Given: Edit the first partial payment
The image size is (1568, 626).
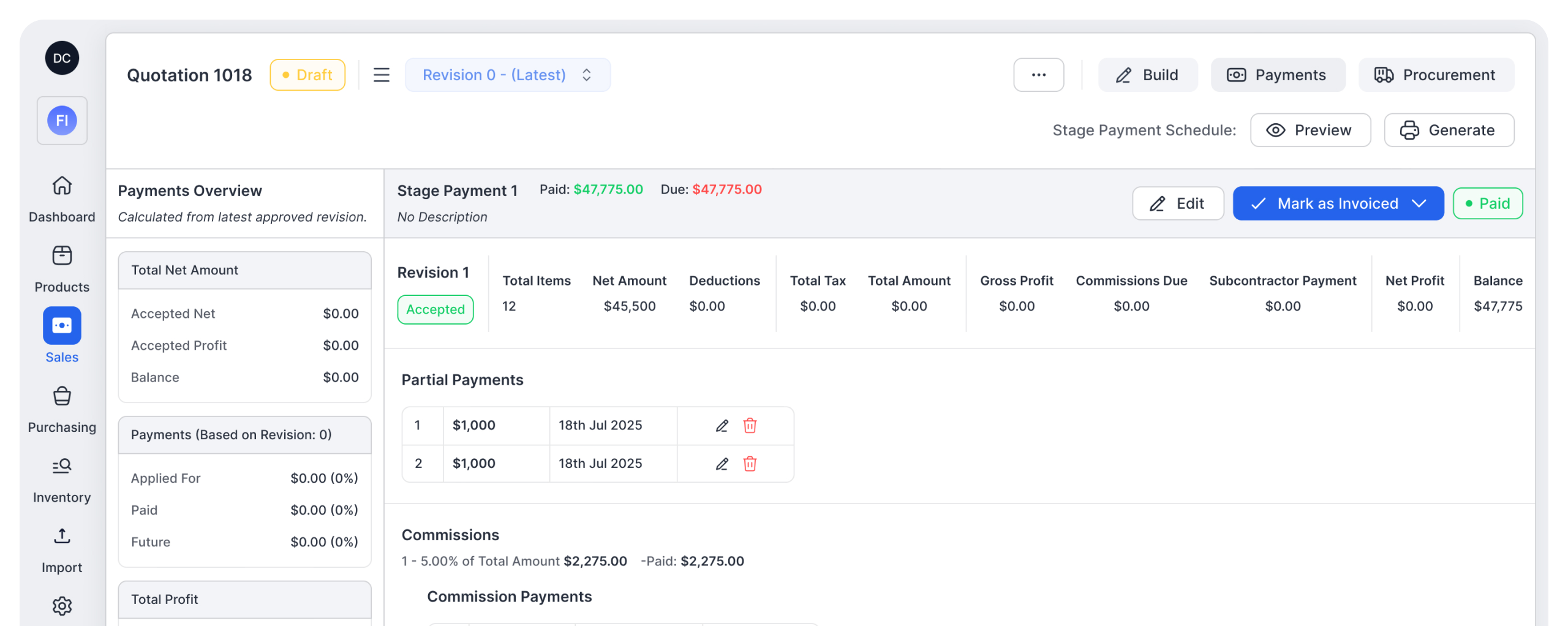Looking at the screenshot, I should coord(722,426).
